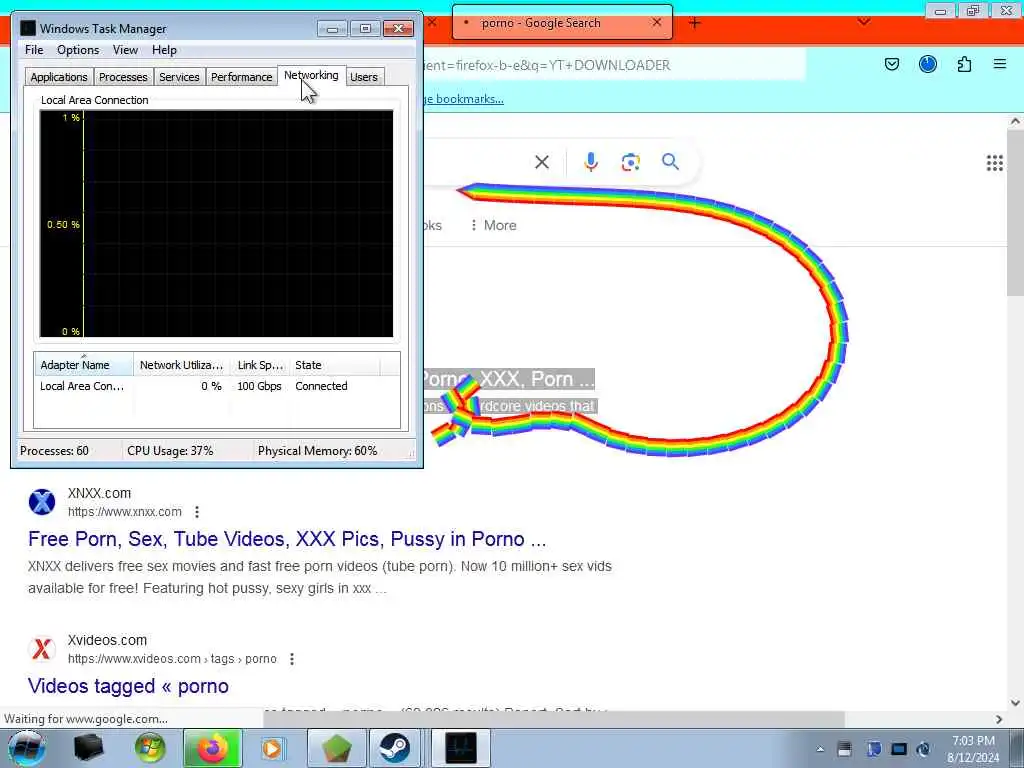The height and width of the screenshot is (768, 1024).
Task: Click the vertical scrollbar up arrow
Action: [x=1015, y=121]
